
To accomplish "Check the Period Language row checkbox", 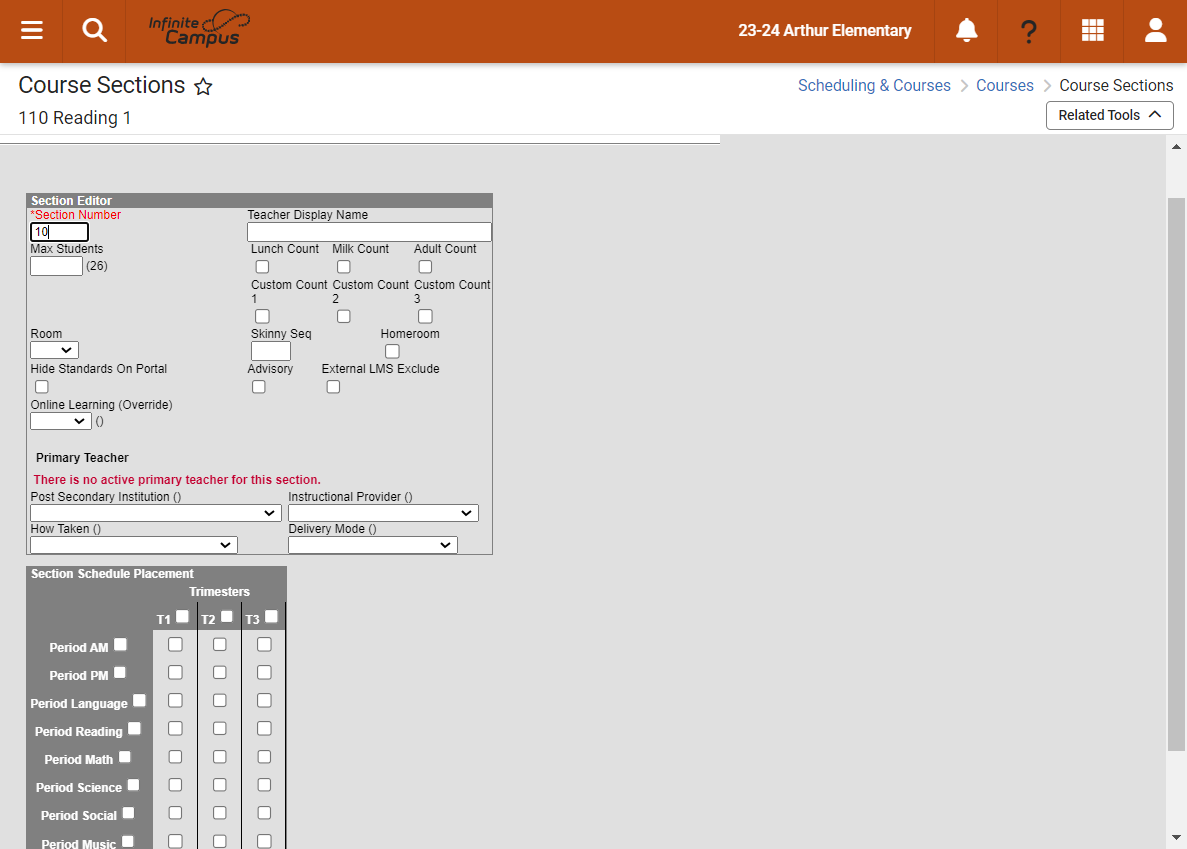I will click(139, 701).
